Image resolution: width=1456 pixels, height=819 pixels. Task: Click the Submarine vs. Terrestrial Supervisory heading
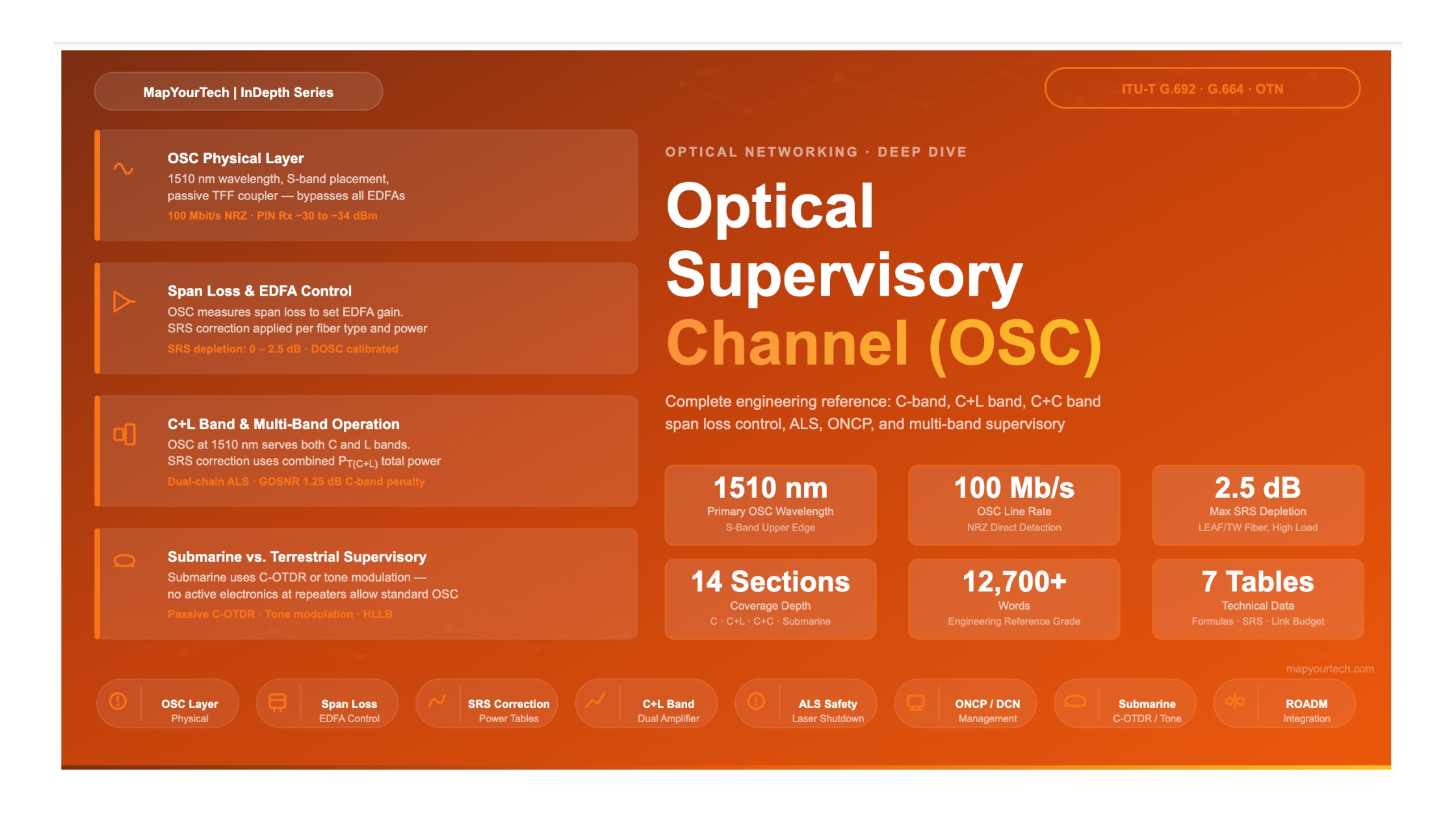pos(297,557)
